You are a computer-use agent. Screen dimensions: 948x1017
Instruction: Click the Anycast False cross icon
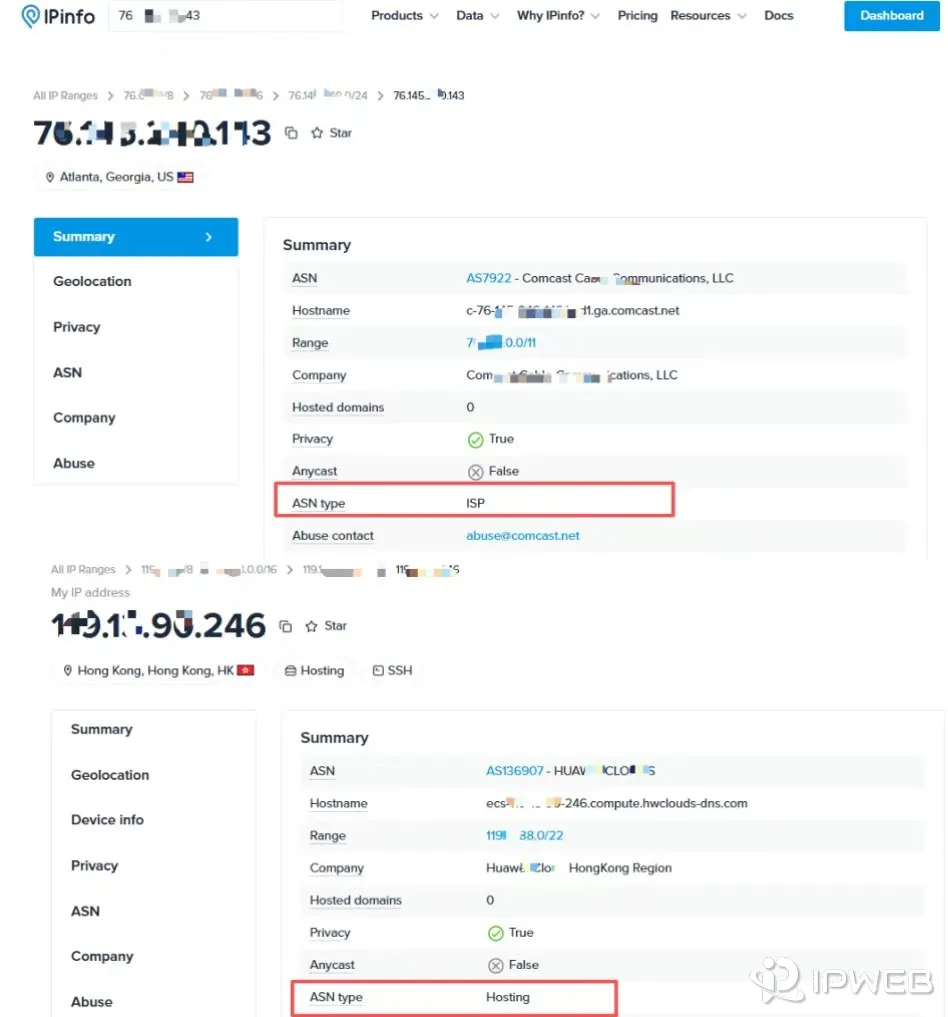point(475,470)
